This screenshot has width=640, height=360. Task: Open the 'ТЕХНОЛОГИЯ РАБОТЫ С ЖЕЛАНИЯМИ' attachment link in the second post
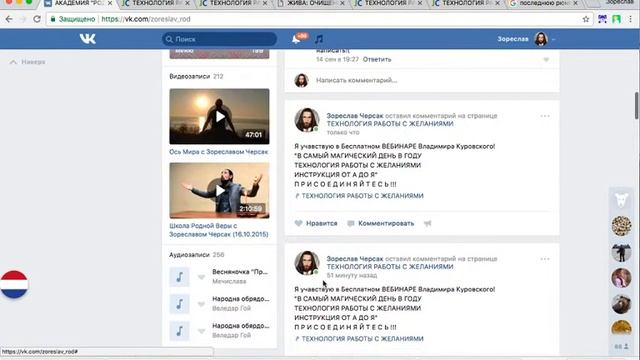(362, 339)
